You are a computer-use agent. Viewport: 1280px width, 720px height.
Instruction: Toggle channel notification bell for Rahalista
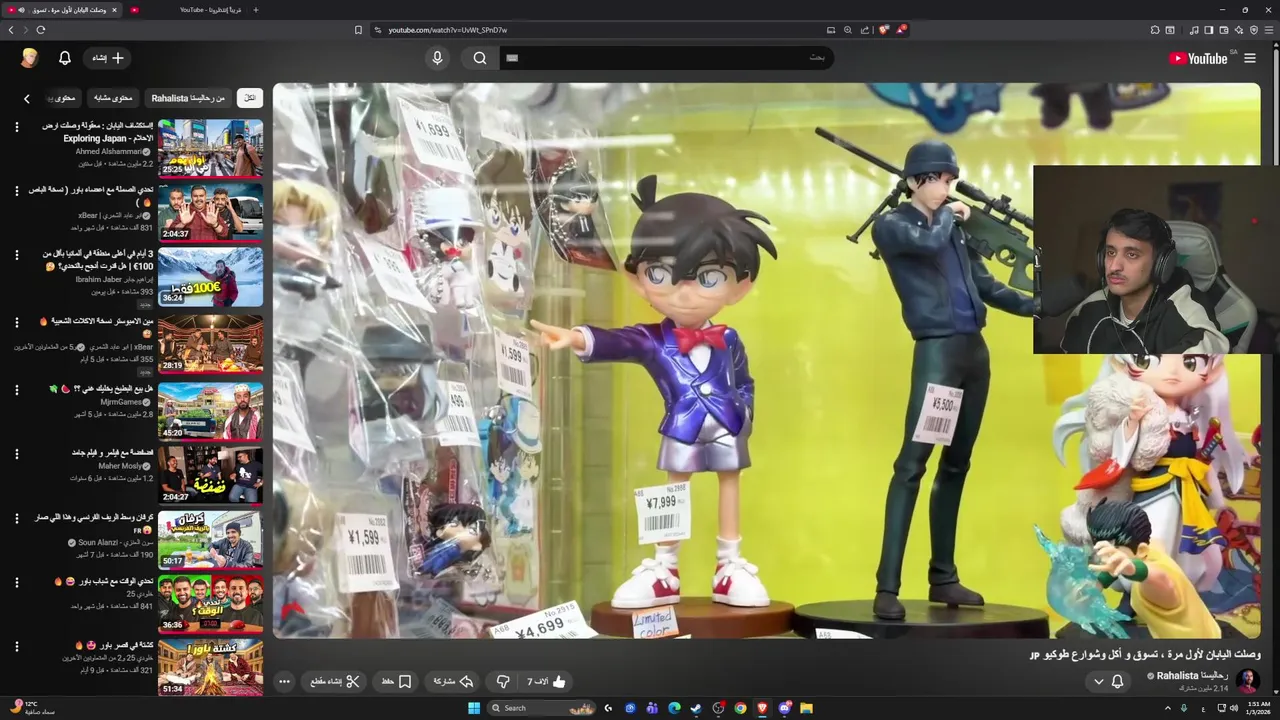click(1117, 681)
